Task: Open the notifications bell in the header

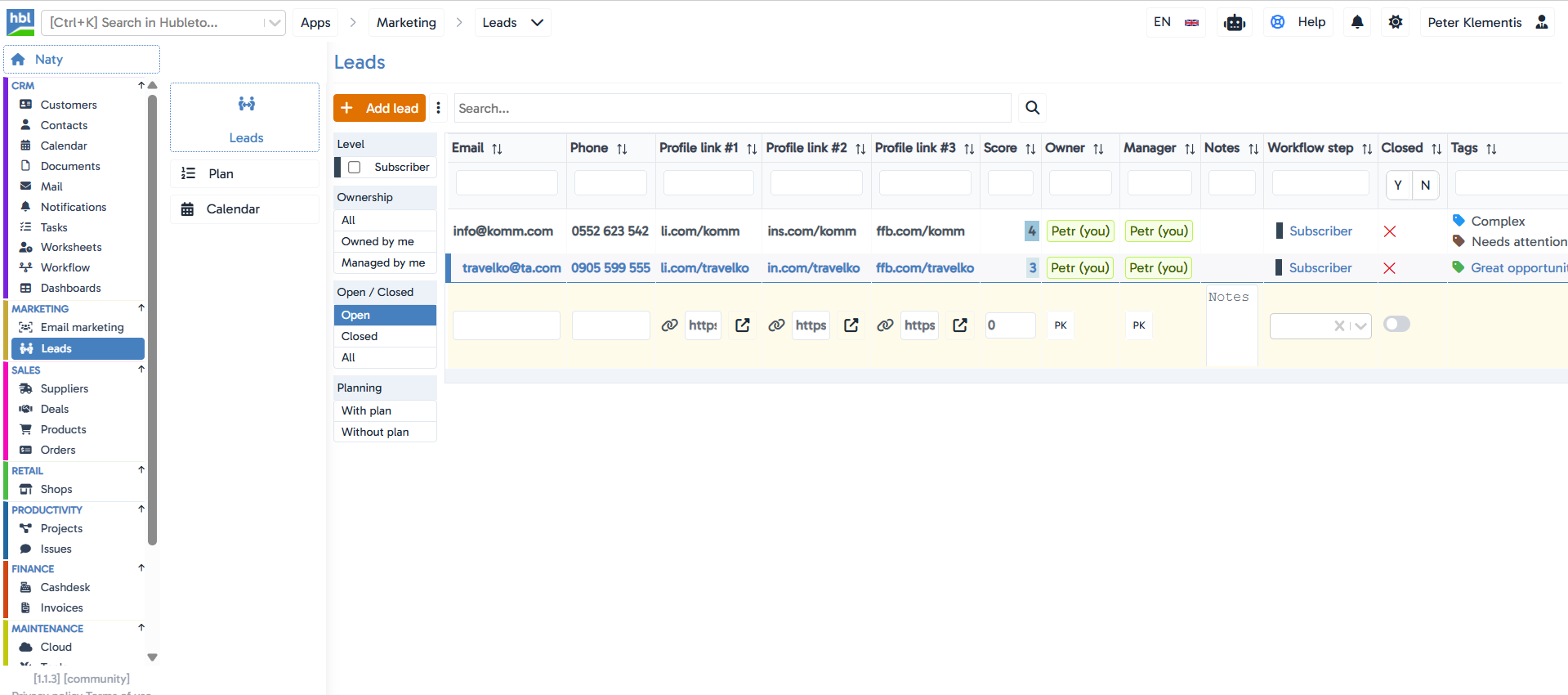Action: [1357, 22]
